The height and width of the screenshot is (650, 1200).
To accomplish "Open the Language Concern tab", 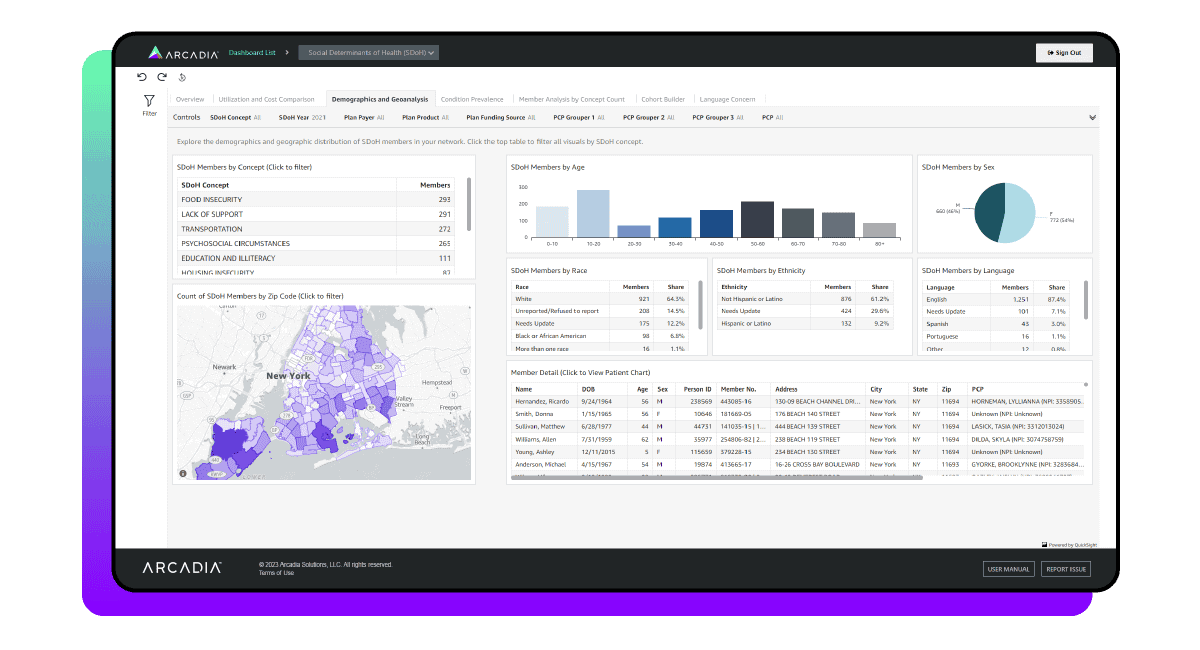I will pos(728,99).
